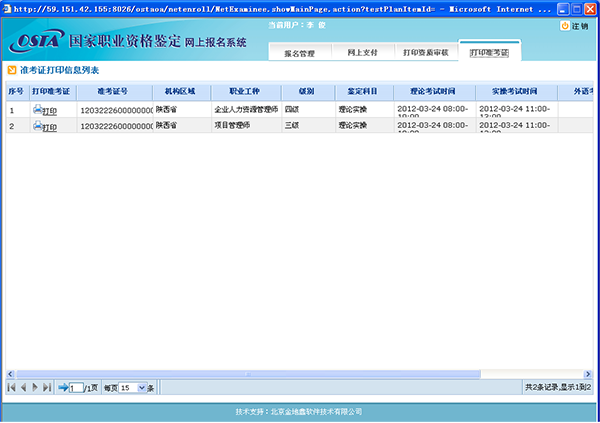
Task: Maximize the Internet Explorer window
Action: [x=577, y=8]
